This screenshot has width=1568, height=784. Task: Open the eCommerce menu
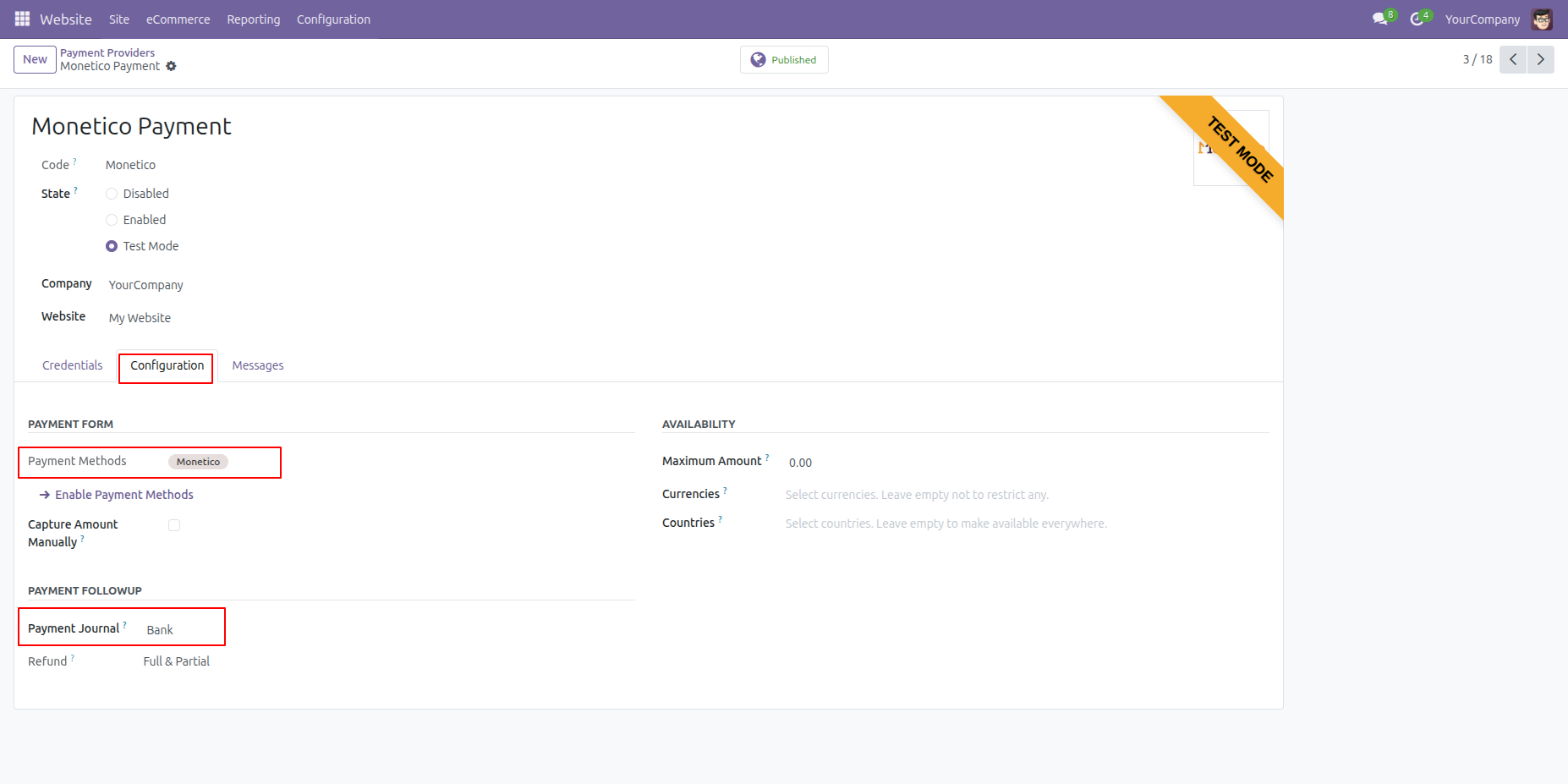(178, 19)
